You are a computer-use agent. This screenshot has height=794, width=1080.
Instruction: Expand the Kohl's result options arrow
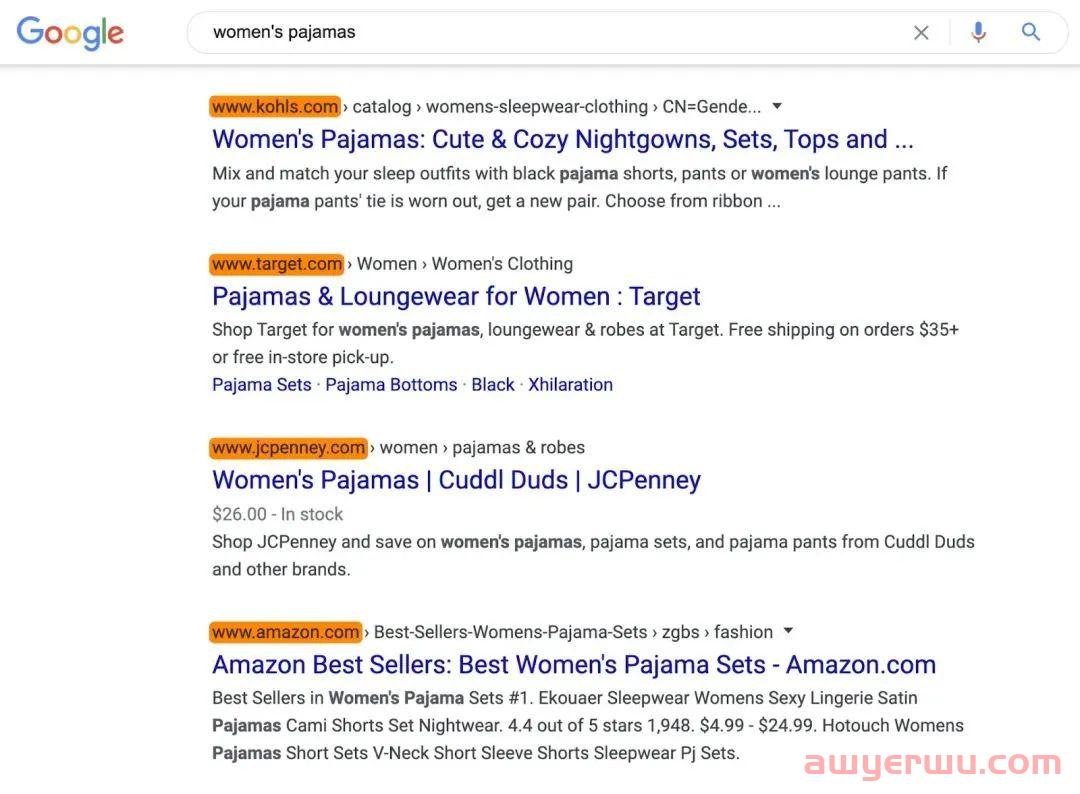777,106
